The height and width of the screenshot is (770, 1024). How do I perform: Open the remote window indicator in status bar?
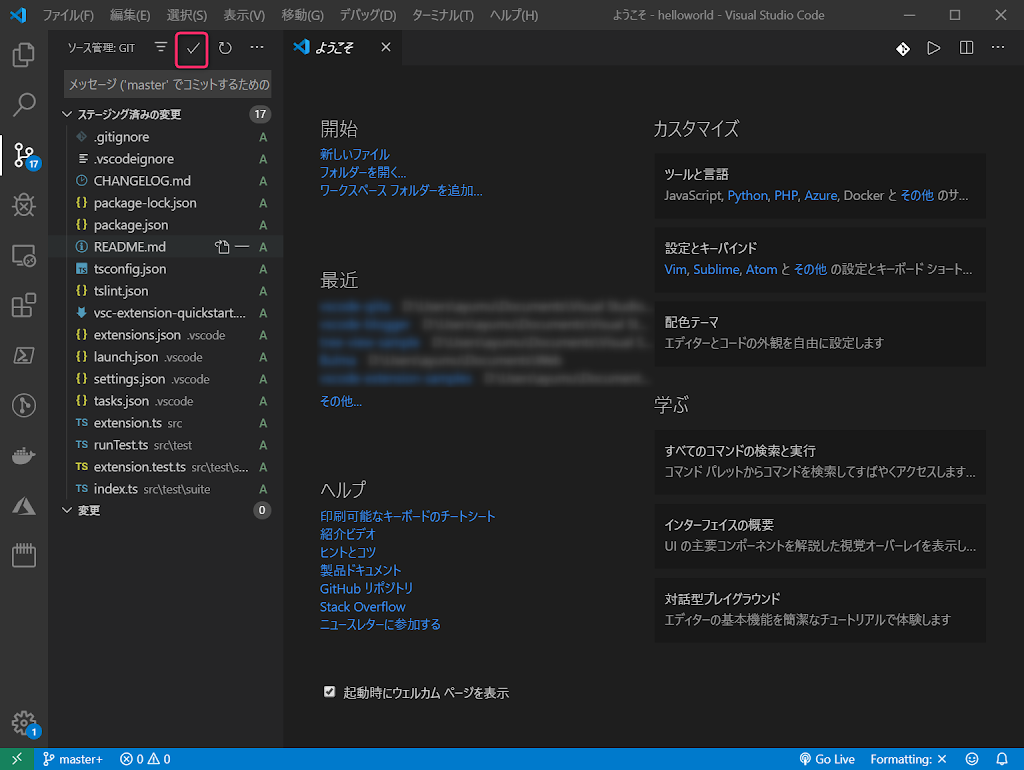(17, 759)
